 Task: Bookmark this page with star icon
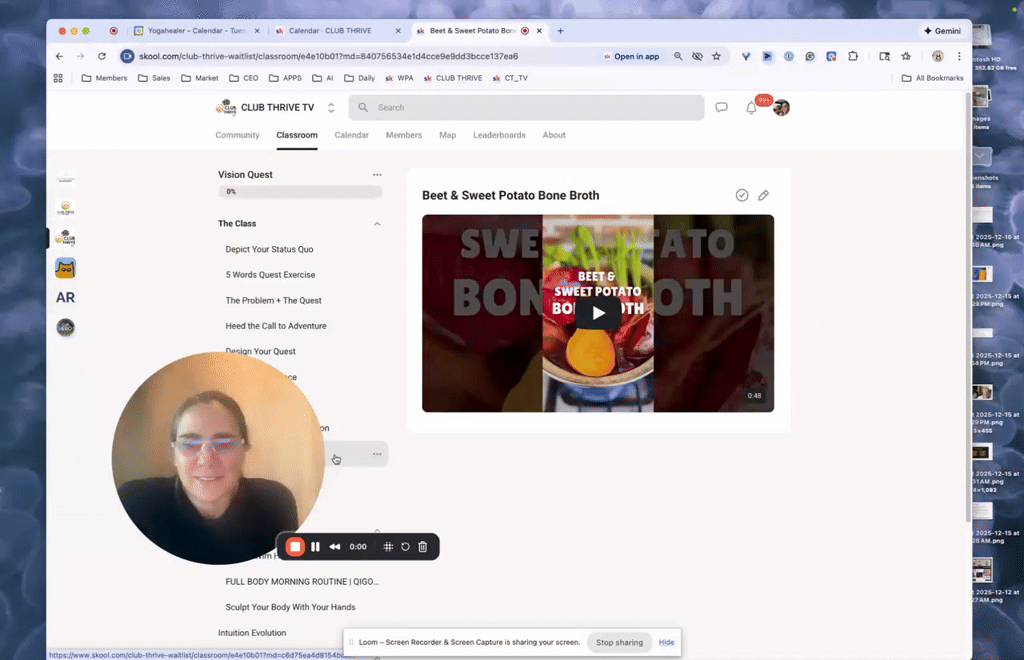[x=716, y=56]
